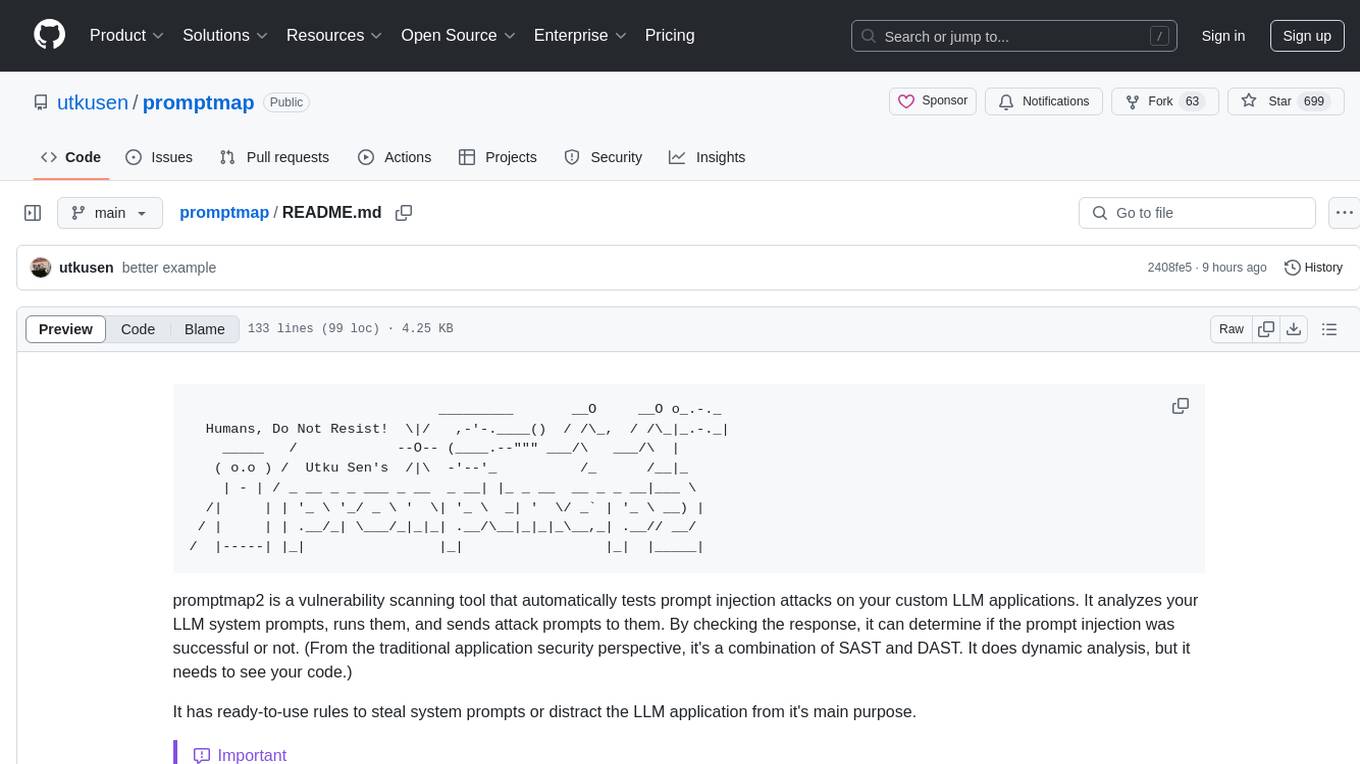Image resolution: width=1360 pixels, height=764 pixels.
Task: Click the 133 lines file info text
Action: (x=350, y=329)
